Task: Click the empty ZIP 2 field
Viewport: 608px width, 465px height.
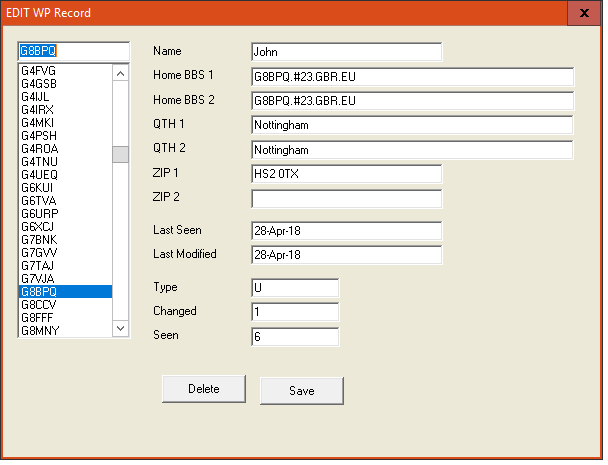Action: pyautogui.click(x=346, y=198)
